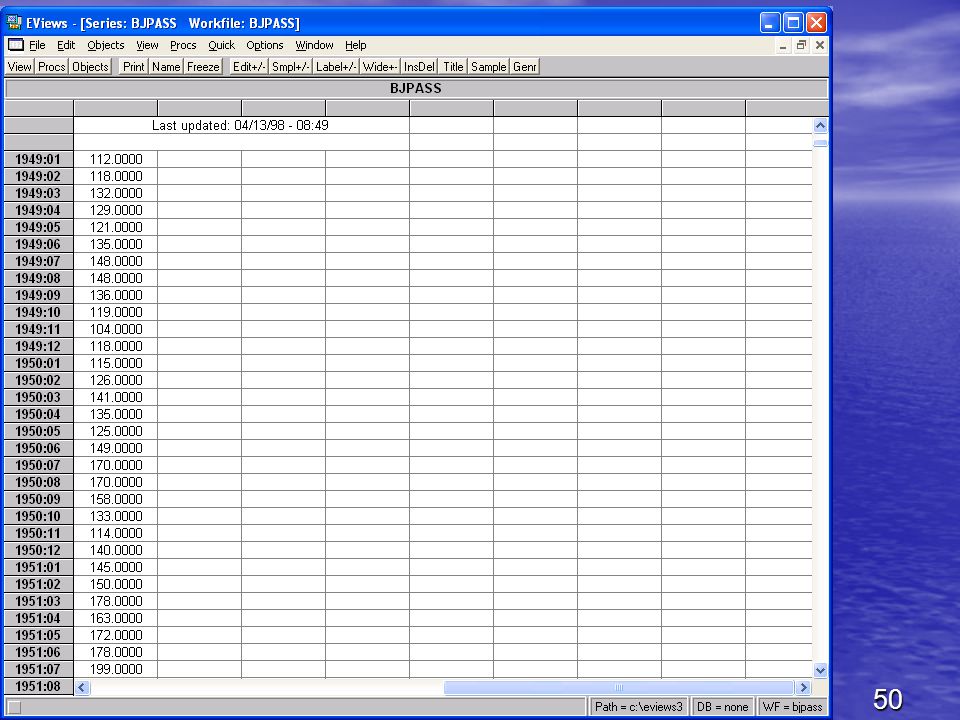This screenshot has height=720, width=960.
Task: Select cell value 132.0000 for 1949:03
Action: 116,193
